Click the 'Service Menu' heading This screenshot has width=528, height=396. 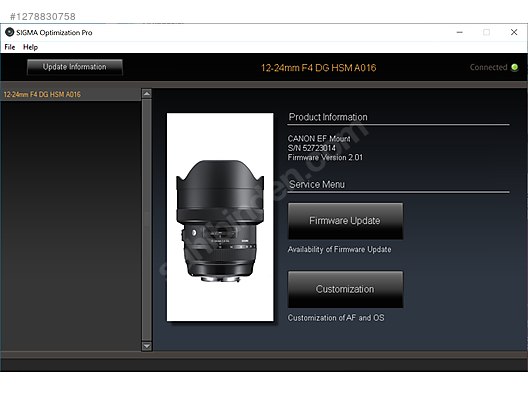pyautogui.click(x=317, y=185)
